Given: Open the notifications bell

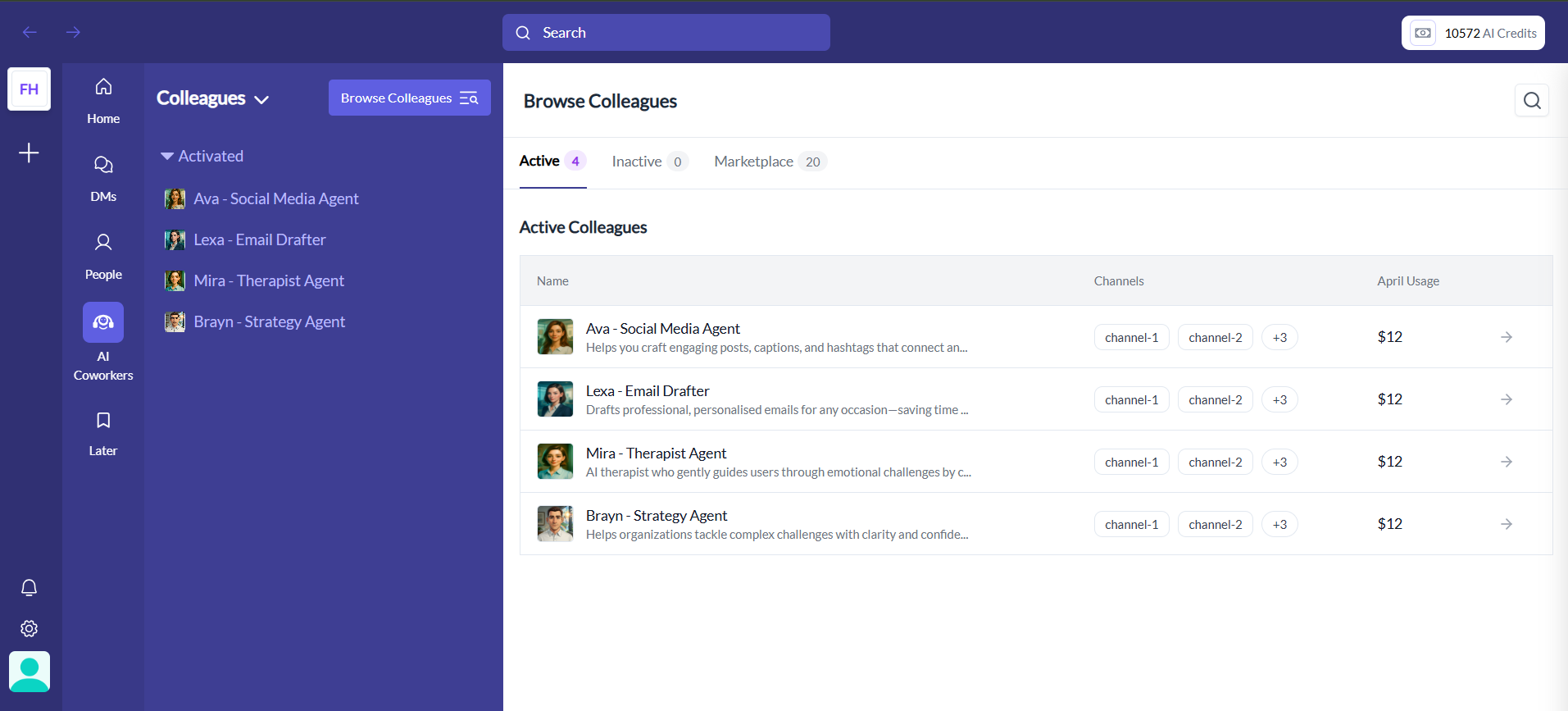Looking at the screenshot, I should coord(29,588).
